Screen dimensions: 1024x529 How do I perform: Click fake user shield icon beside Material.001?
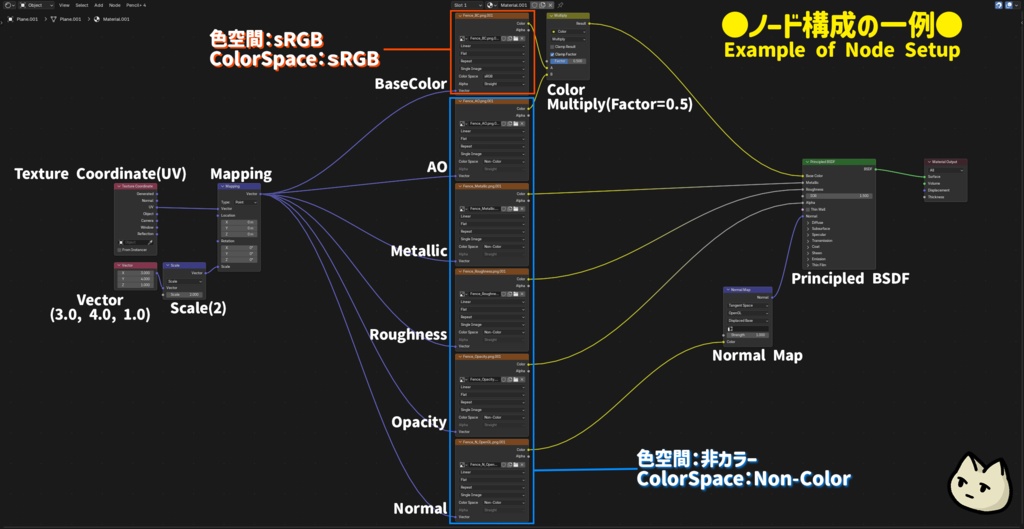click(x=534, y=5)
